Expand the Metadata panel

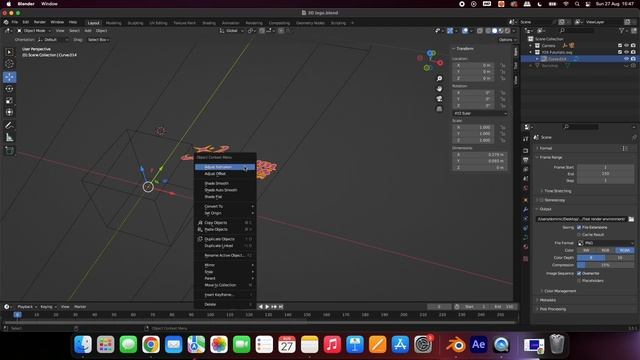point(547,300)
